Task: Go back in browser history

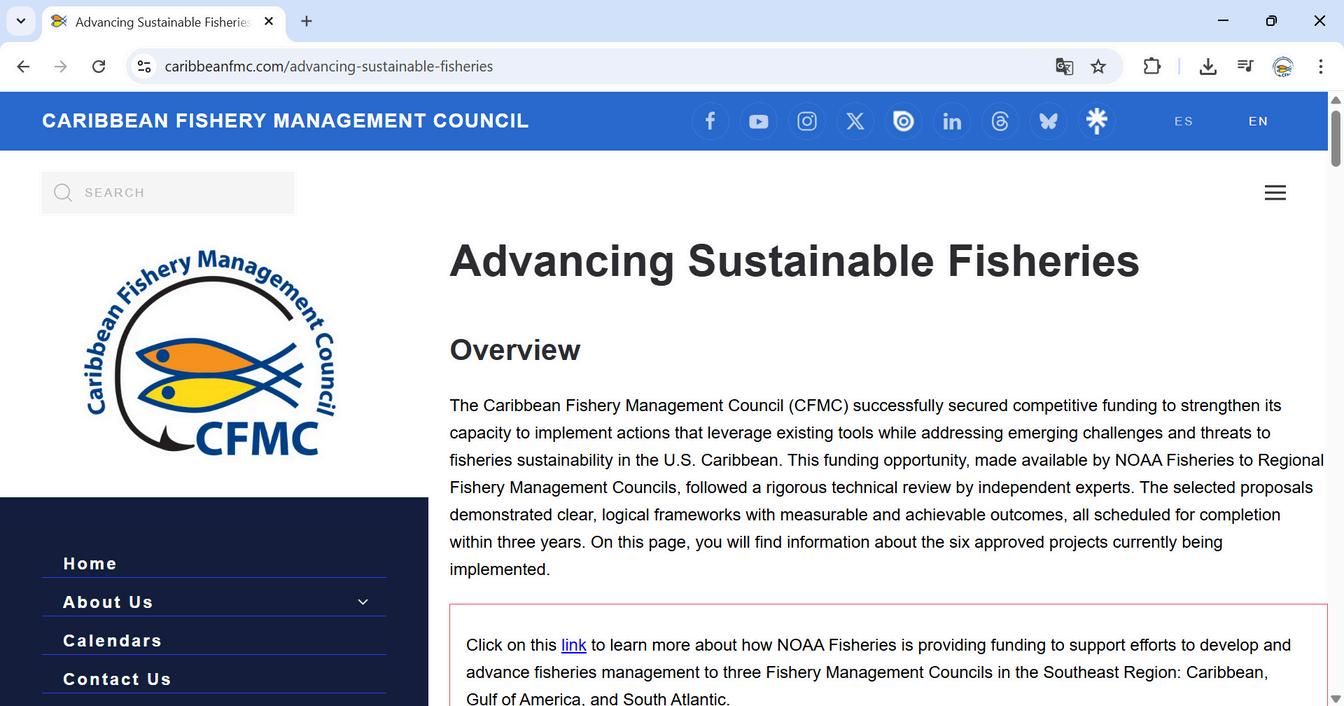Action: pyautogui.click(x=23, y=66)
